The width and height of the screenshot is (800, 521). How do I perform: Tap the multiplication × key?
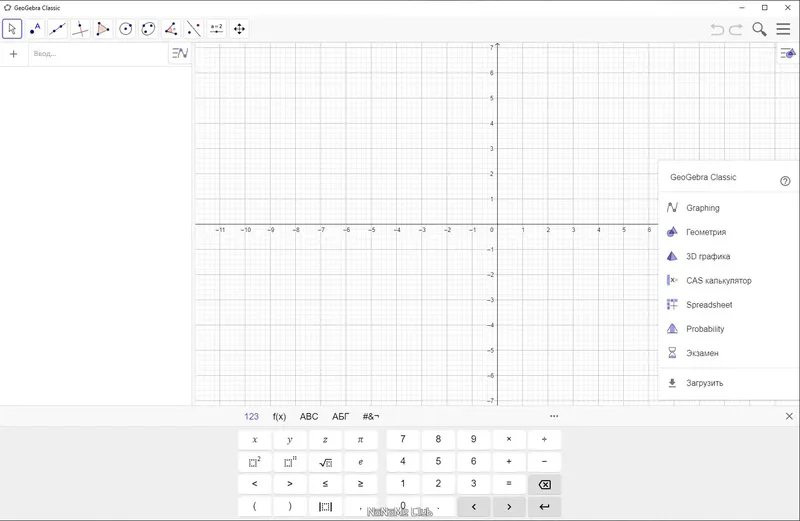509,439
